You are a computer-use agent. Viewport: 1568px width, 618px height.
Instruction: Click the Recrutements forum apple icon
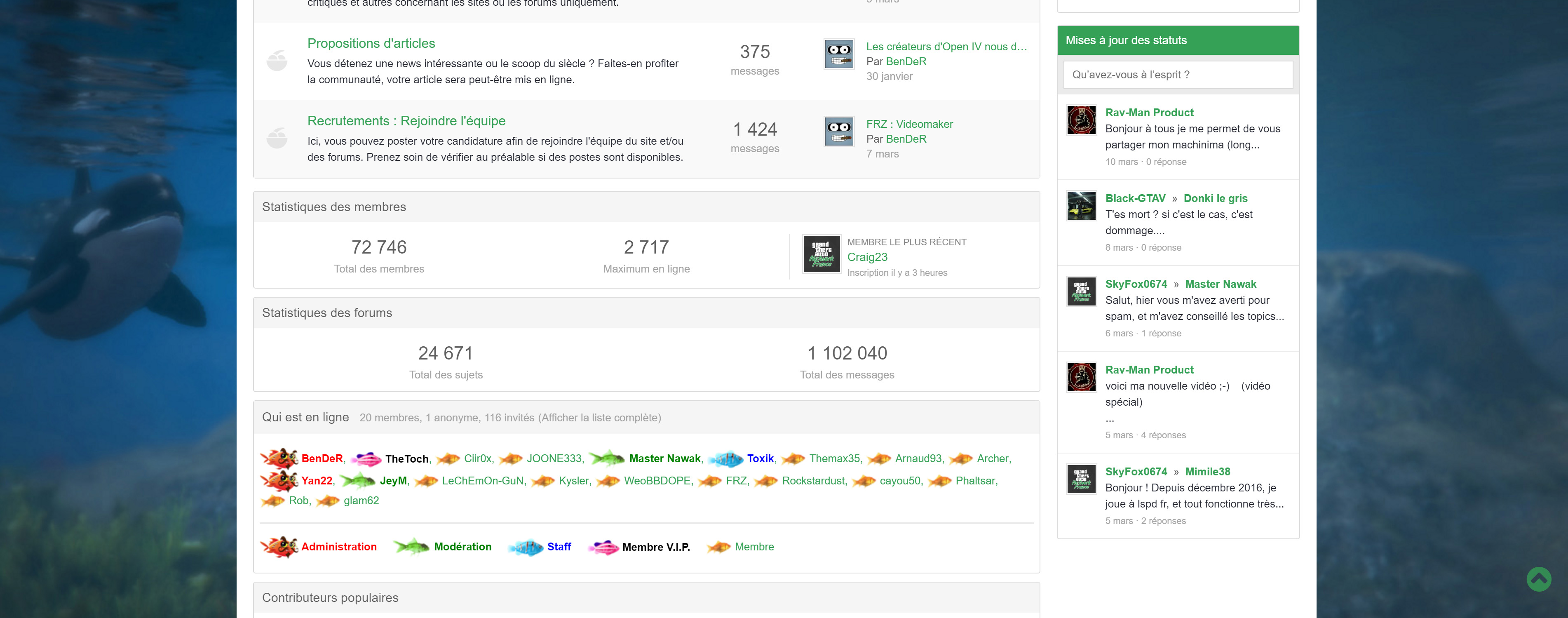click(277, 138)
